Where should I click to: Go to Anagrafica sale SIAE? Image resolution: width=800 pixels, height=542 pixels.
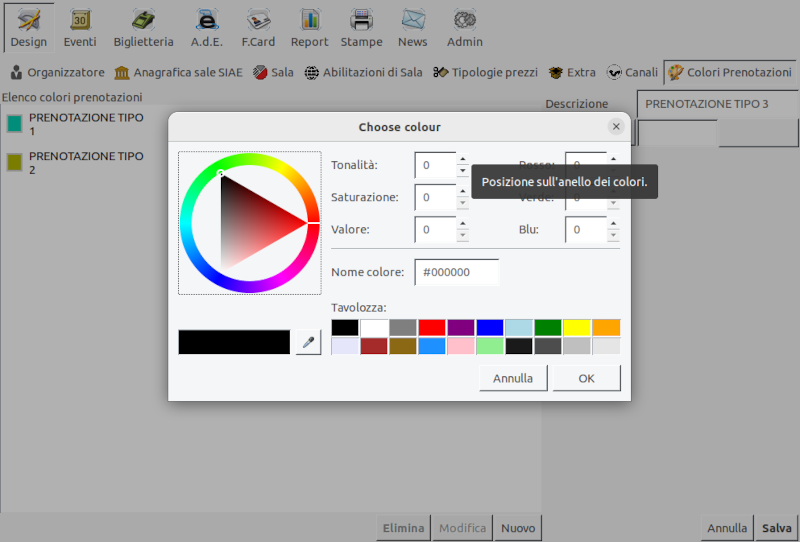(x=179, y=72)
